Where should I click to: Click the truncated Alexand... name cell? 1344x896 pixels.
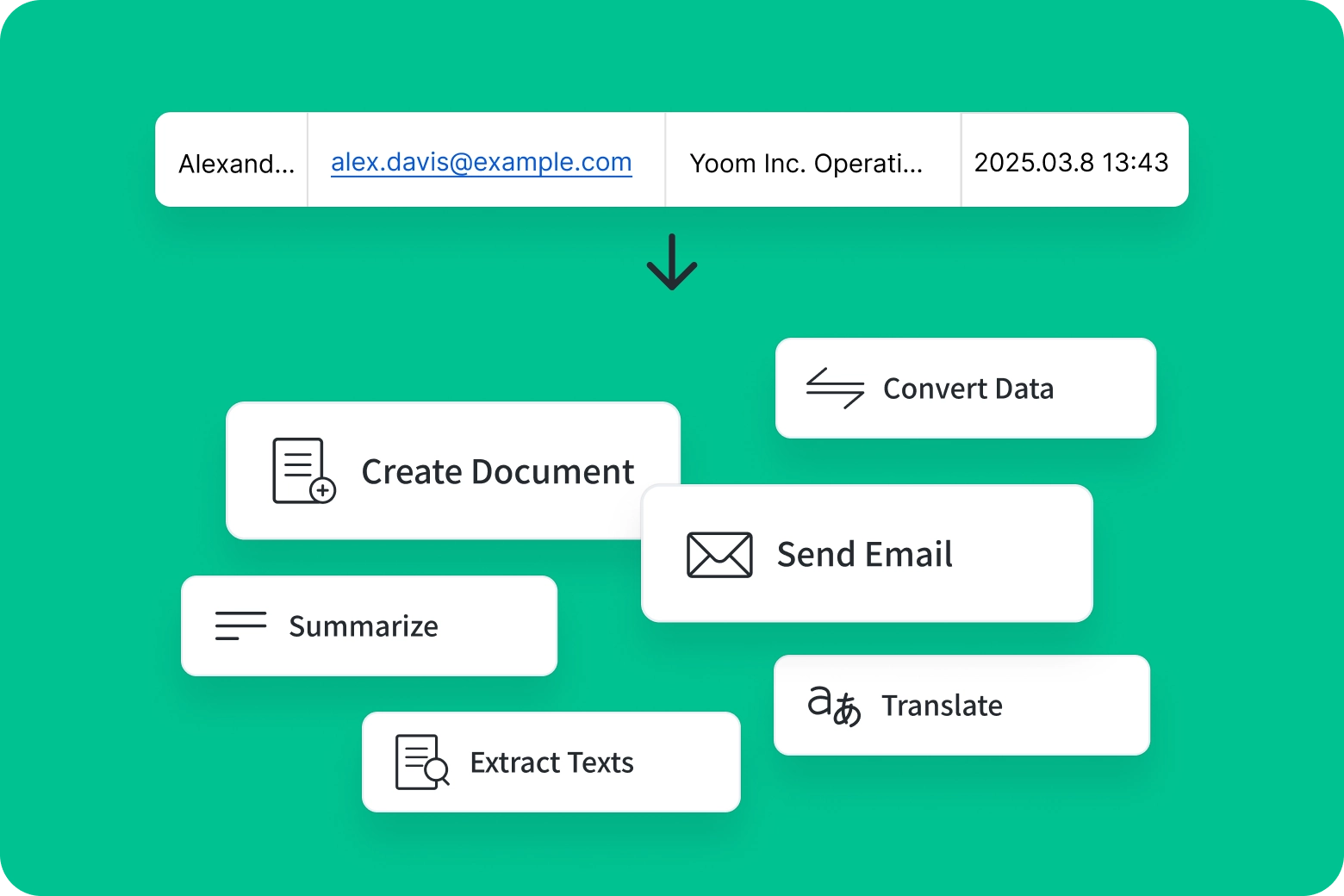(x=235, y=163)
